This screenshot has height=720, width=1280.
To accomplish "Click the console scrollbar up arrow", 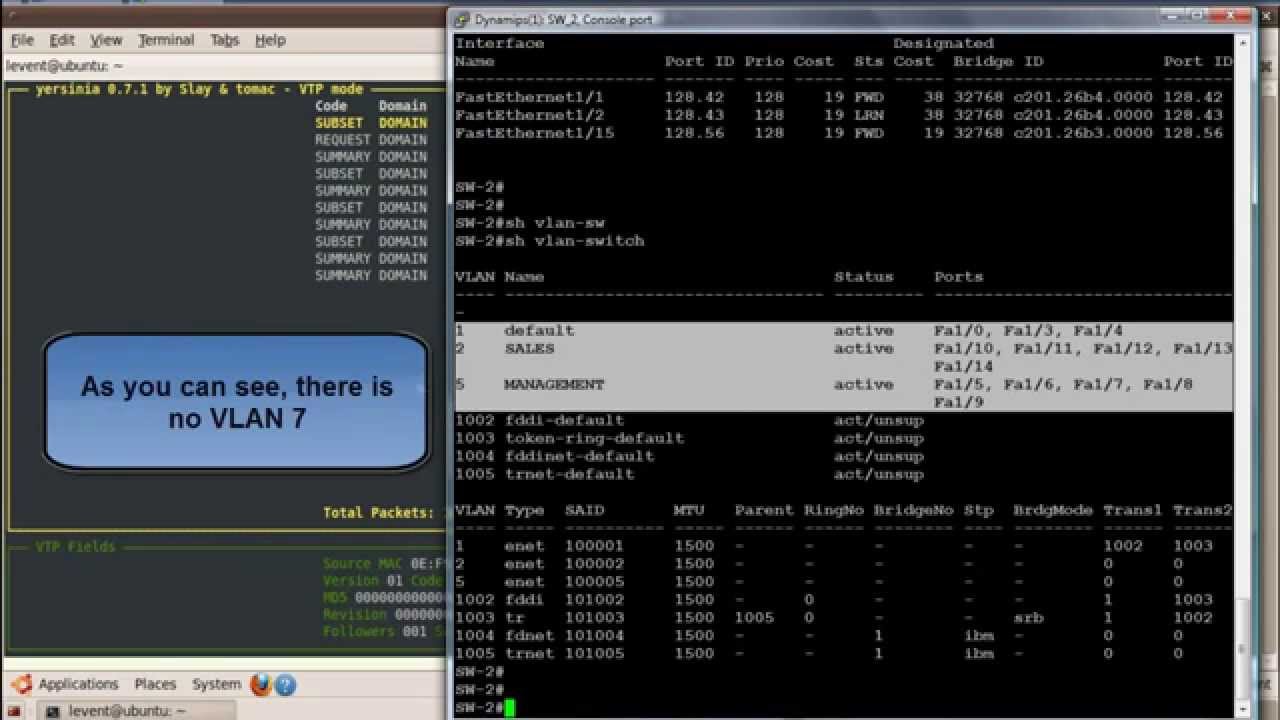I will [1243, 43].
